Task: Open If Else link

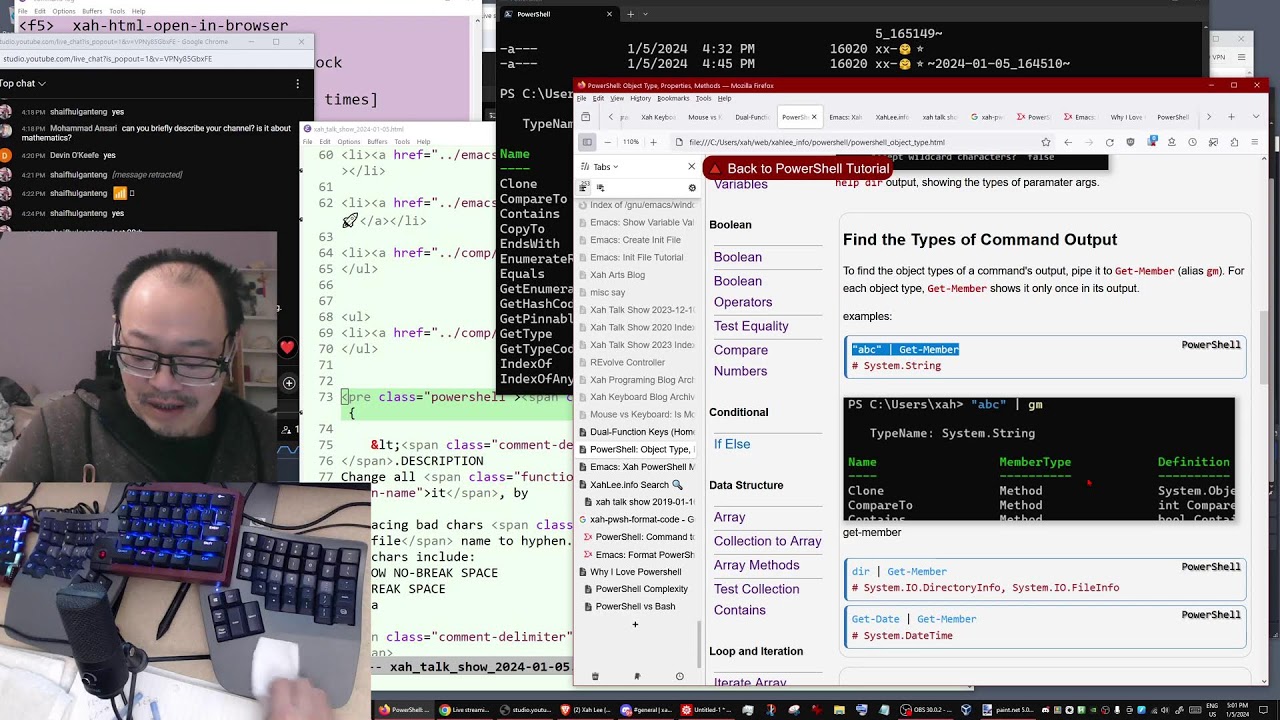Action: point(732,444)
